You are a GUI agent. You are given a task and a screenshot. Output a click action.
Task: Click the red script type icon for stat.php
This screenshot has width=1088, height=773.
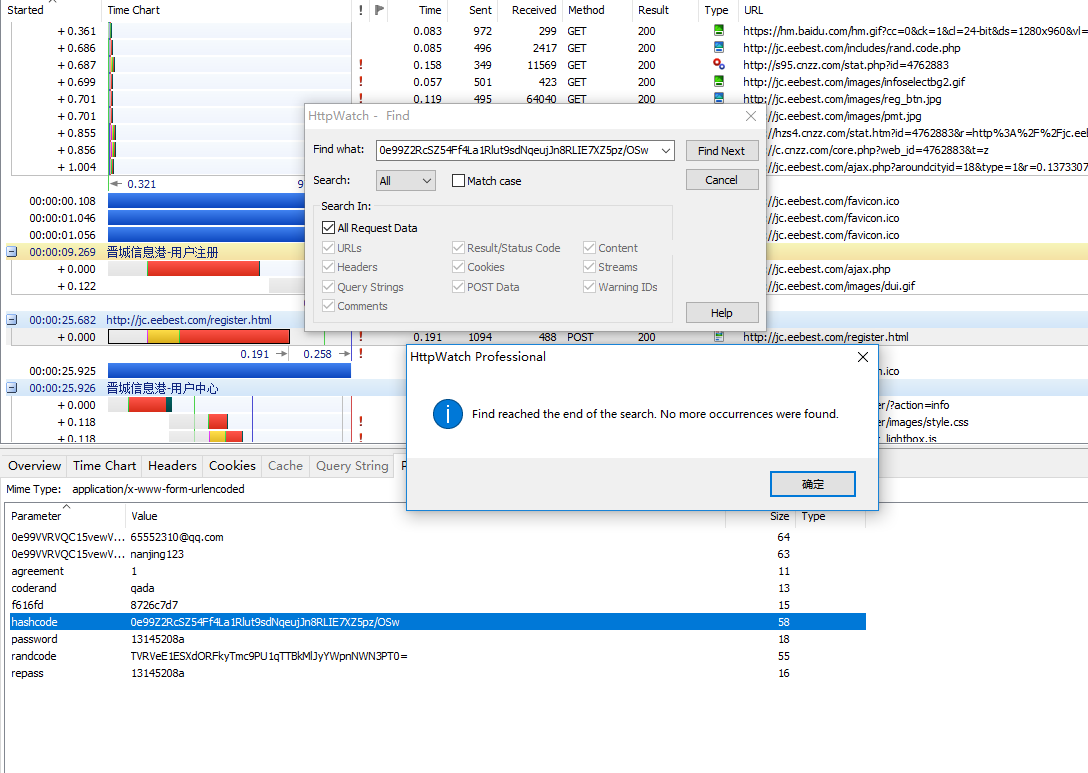tap(718, 65)
